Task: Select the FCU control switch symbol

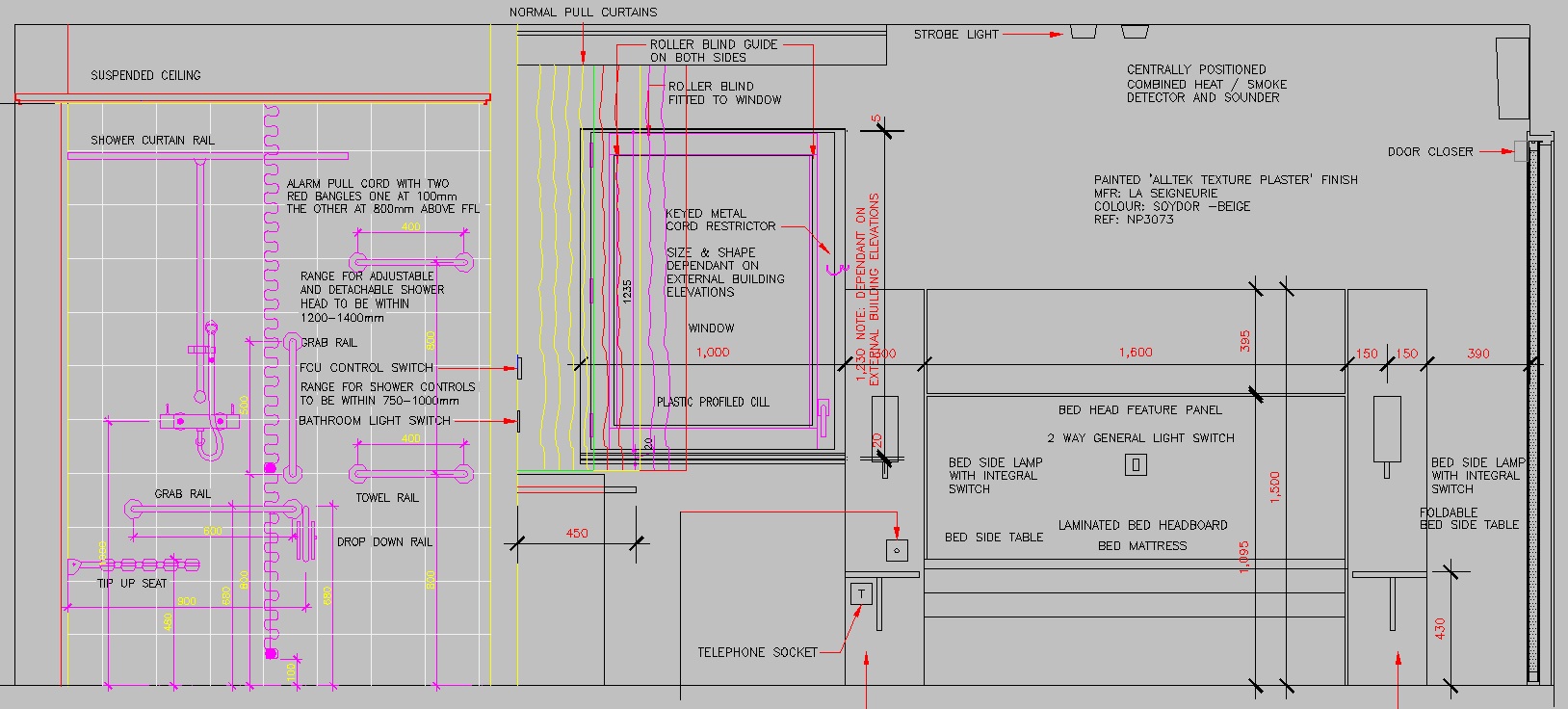Action: [x=520, y=367]
